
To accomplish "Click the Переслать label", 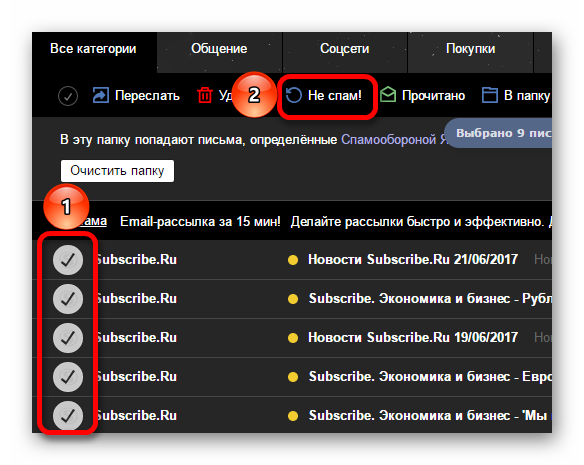I will [x=147, y=96].
